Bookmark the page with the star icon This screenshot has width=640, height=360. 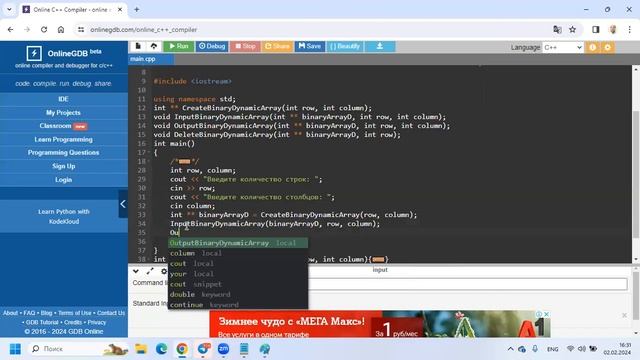(x=573, y=29)
